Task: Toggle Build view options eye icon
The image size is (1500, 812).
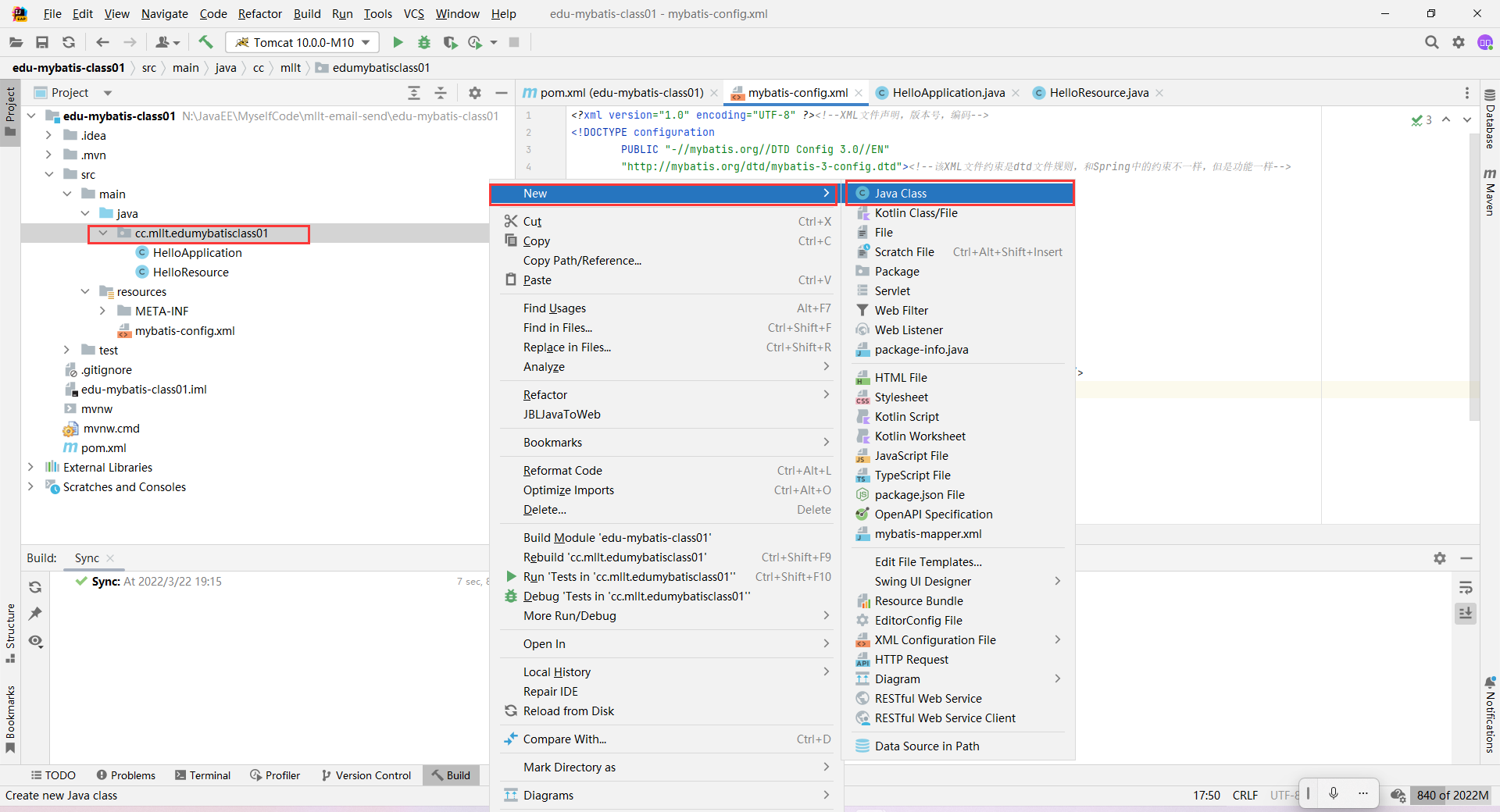Action: pyautogui.click(x=35, y=641)
